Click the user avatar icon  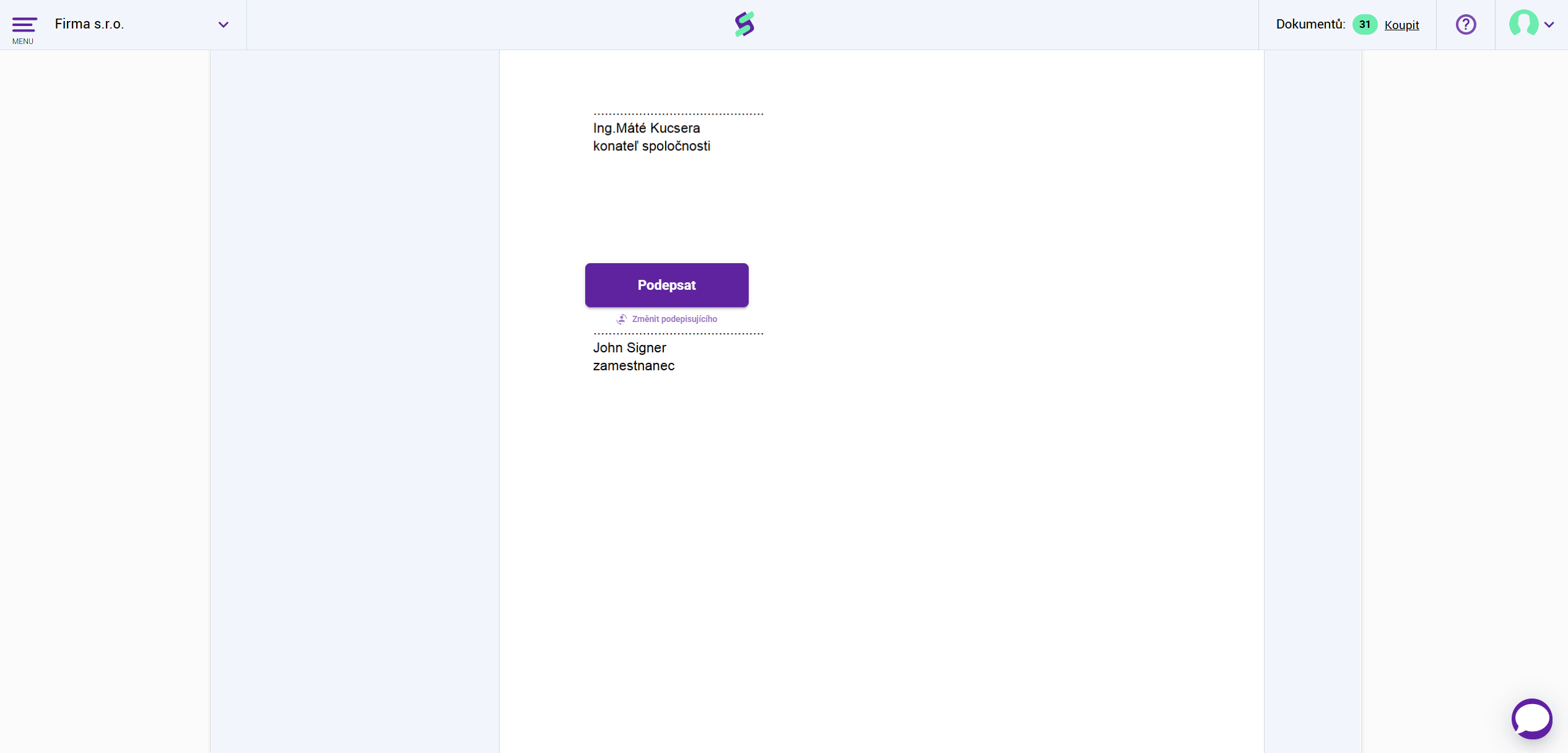point(1523,24)
